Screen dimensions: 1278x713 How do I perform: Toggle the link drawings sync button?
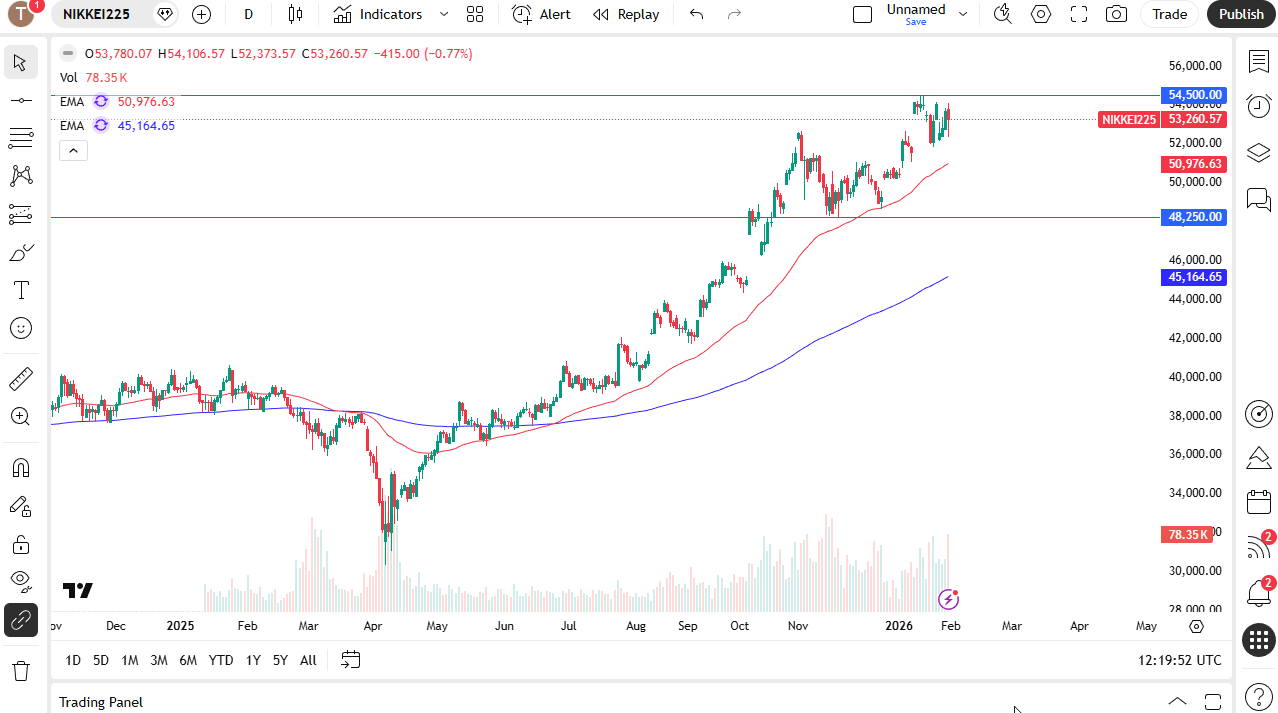click(20, 620)
